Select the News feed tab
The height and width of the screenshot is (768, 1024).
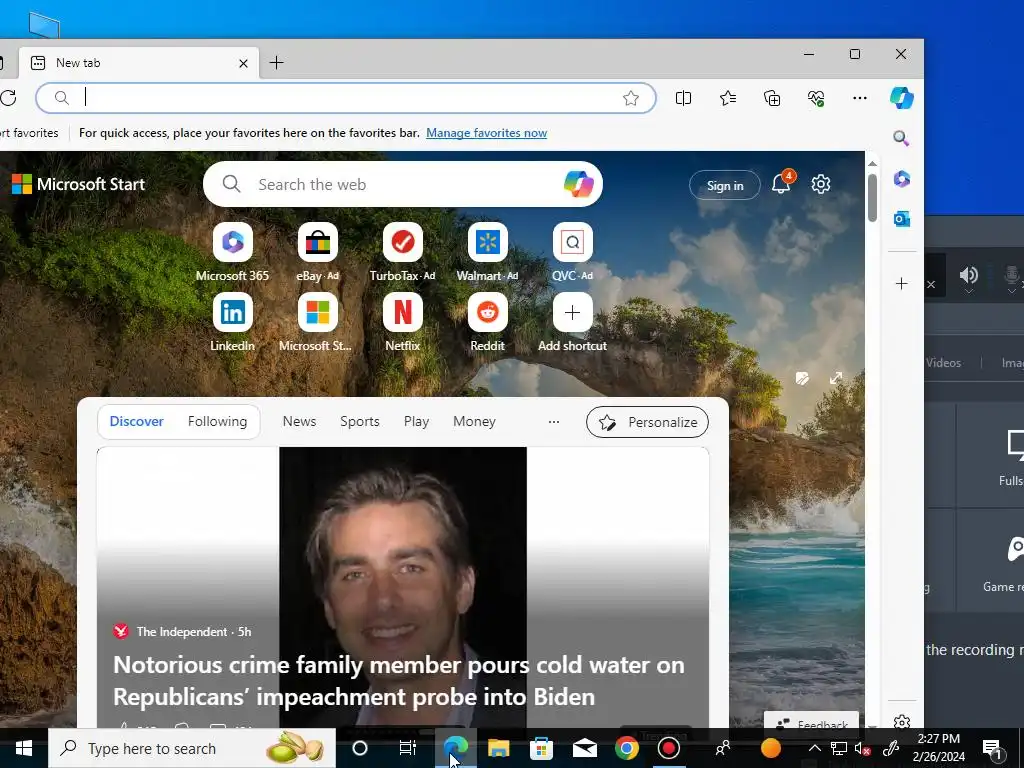(299, 421)
